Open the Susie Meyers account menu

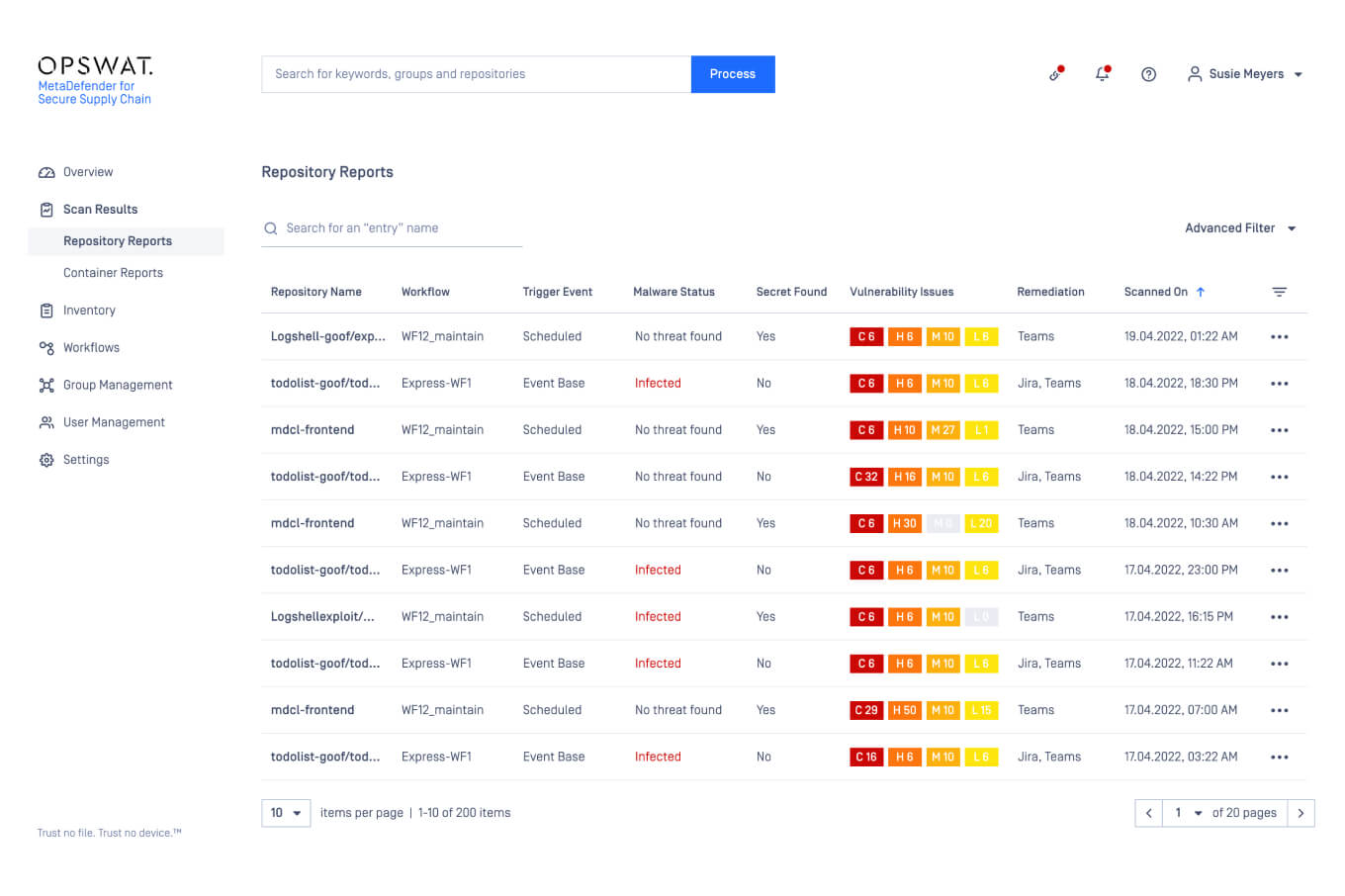pyautogui.click(x=1244, y=74)
